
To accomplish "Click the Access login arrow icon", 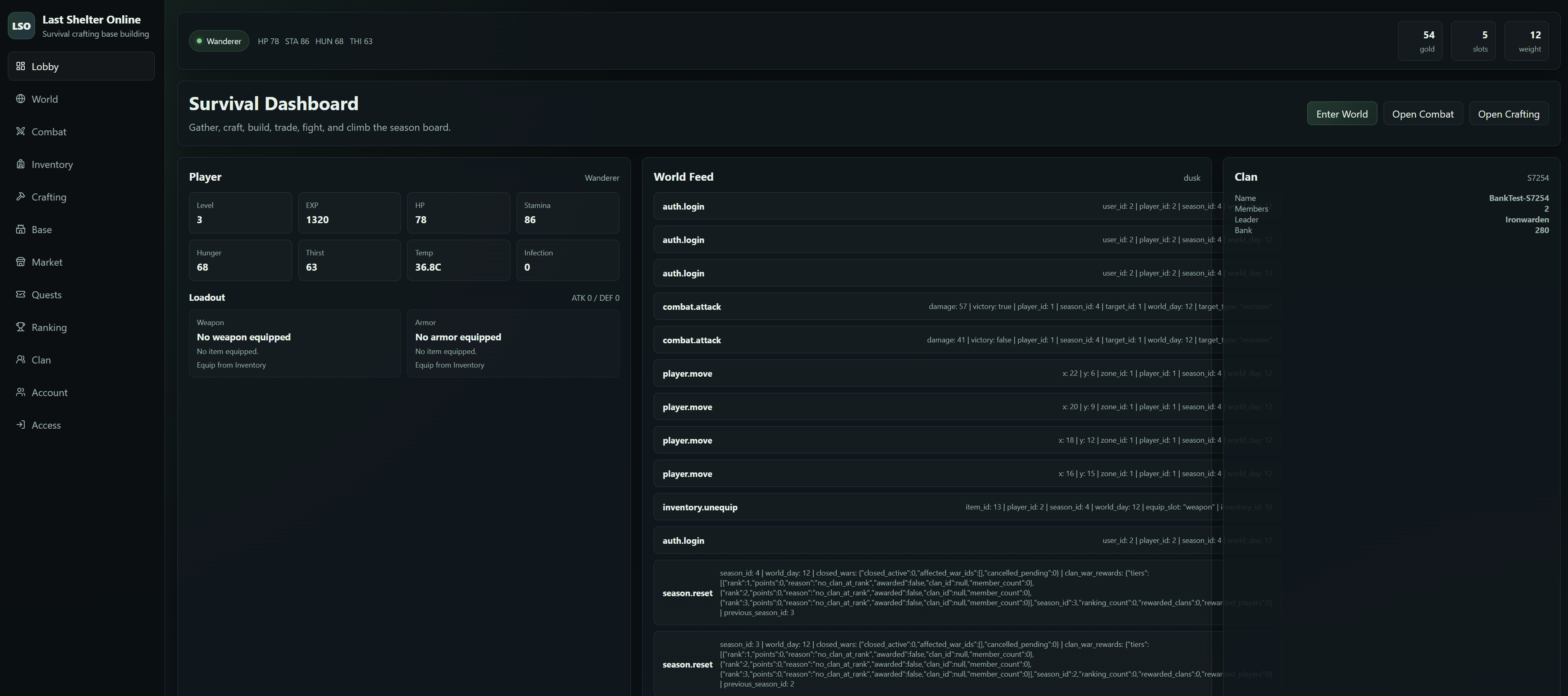I will (21, 425).
